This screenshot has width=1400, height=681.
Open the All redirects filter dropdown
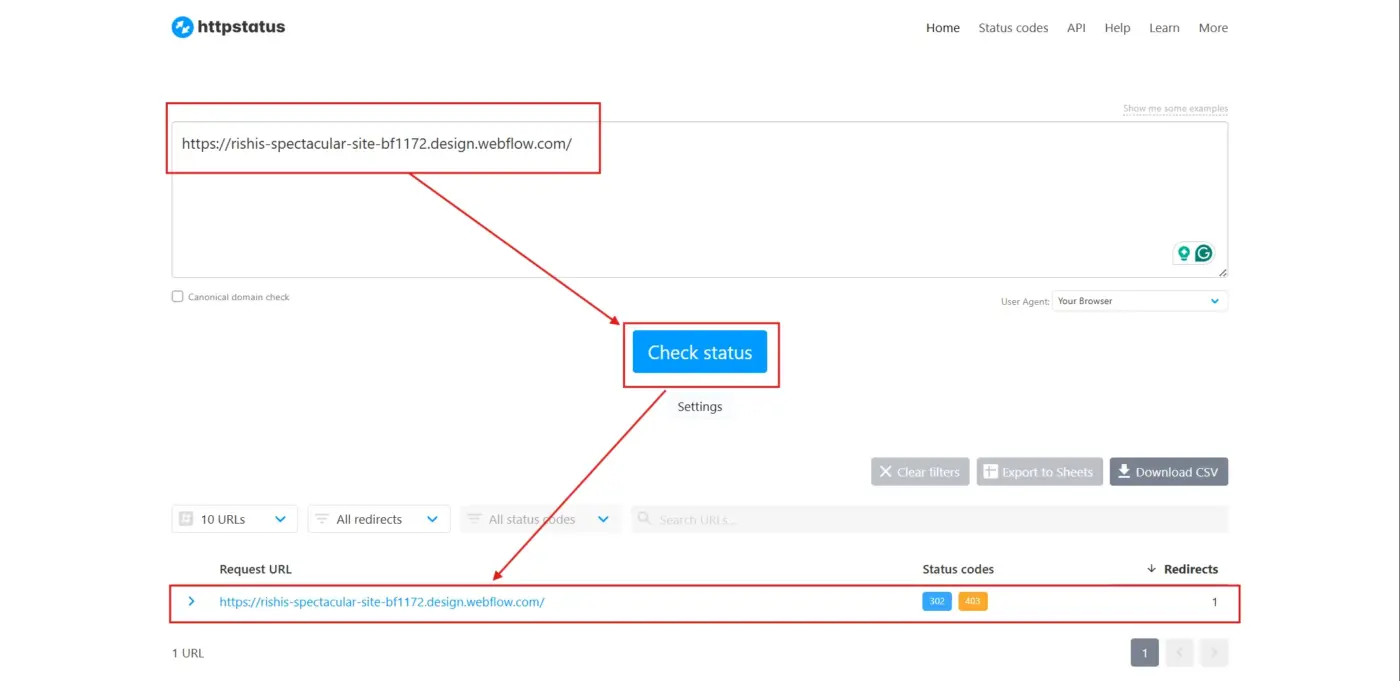(379, 519)
